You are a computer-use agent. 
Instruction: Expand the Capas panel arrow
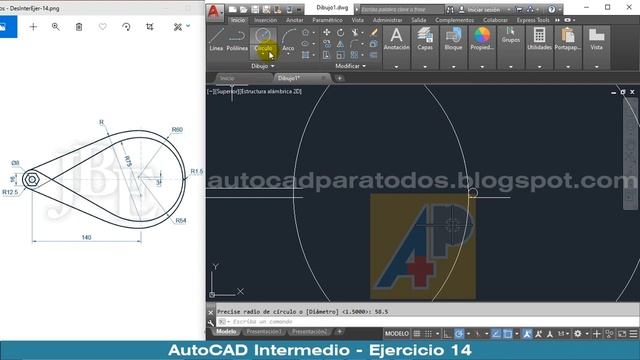[x=425, y=66]
